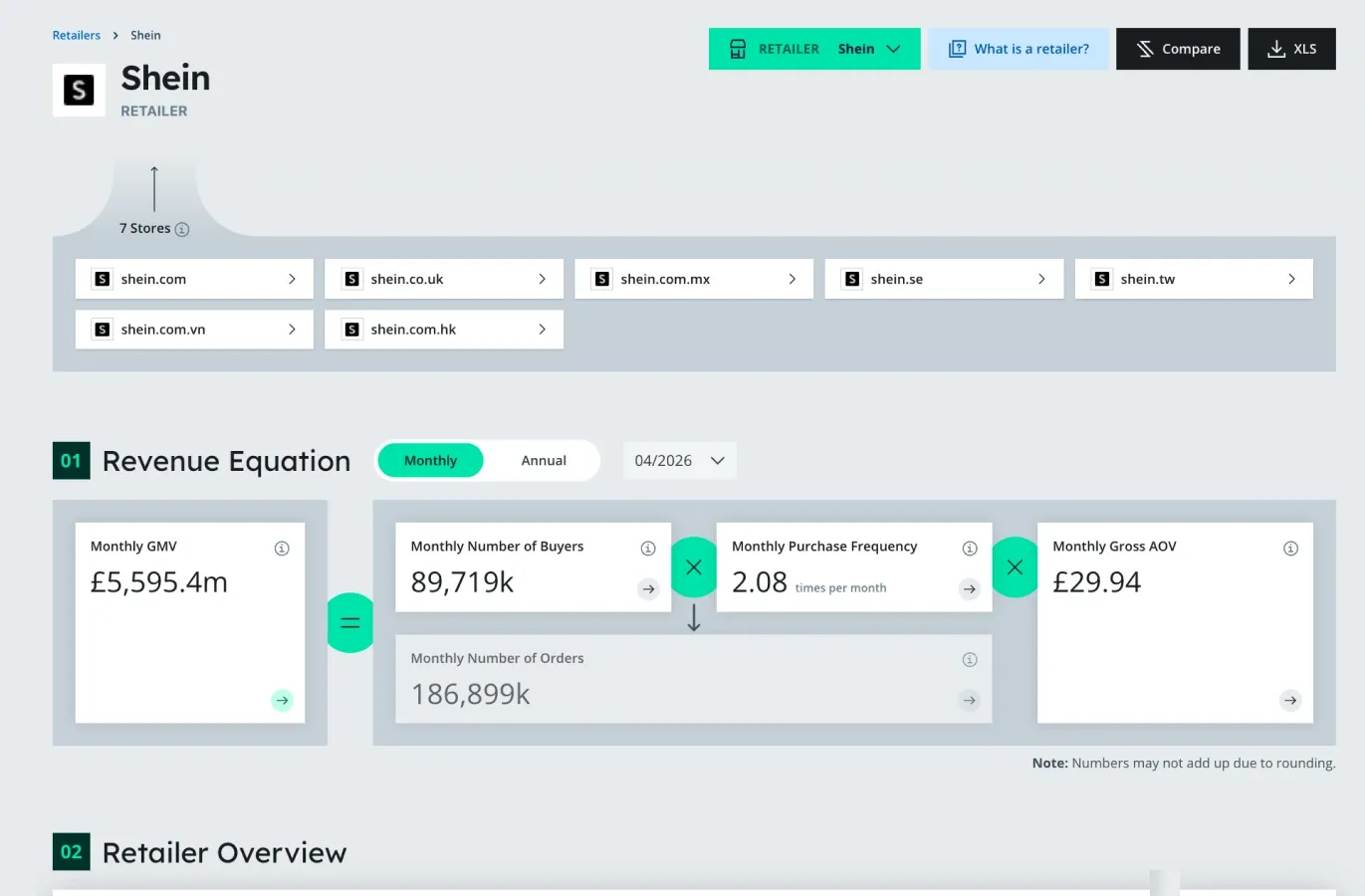Click the What is a retailer button
The width and height of the screenshot is (1365, 896).
pyautogui.click(x=1019, y=49)
